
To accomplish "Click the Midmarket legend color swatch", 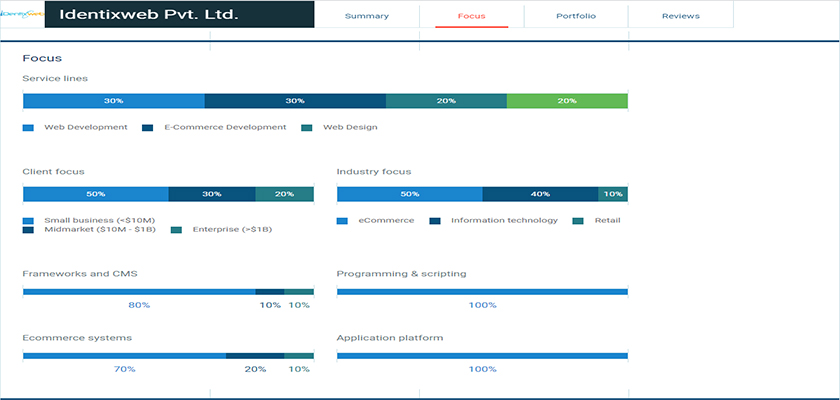I will [28, 230].
